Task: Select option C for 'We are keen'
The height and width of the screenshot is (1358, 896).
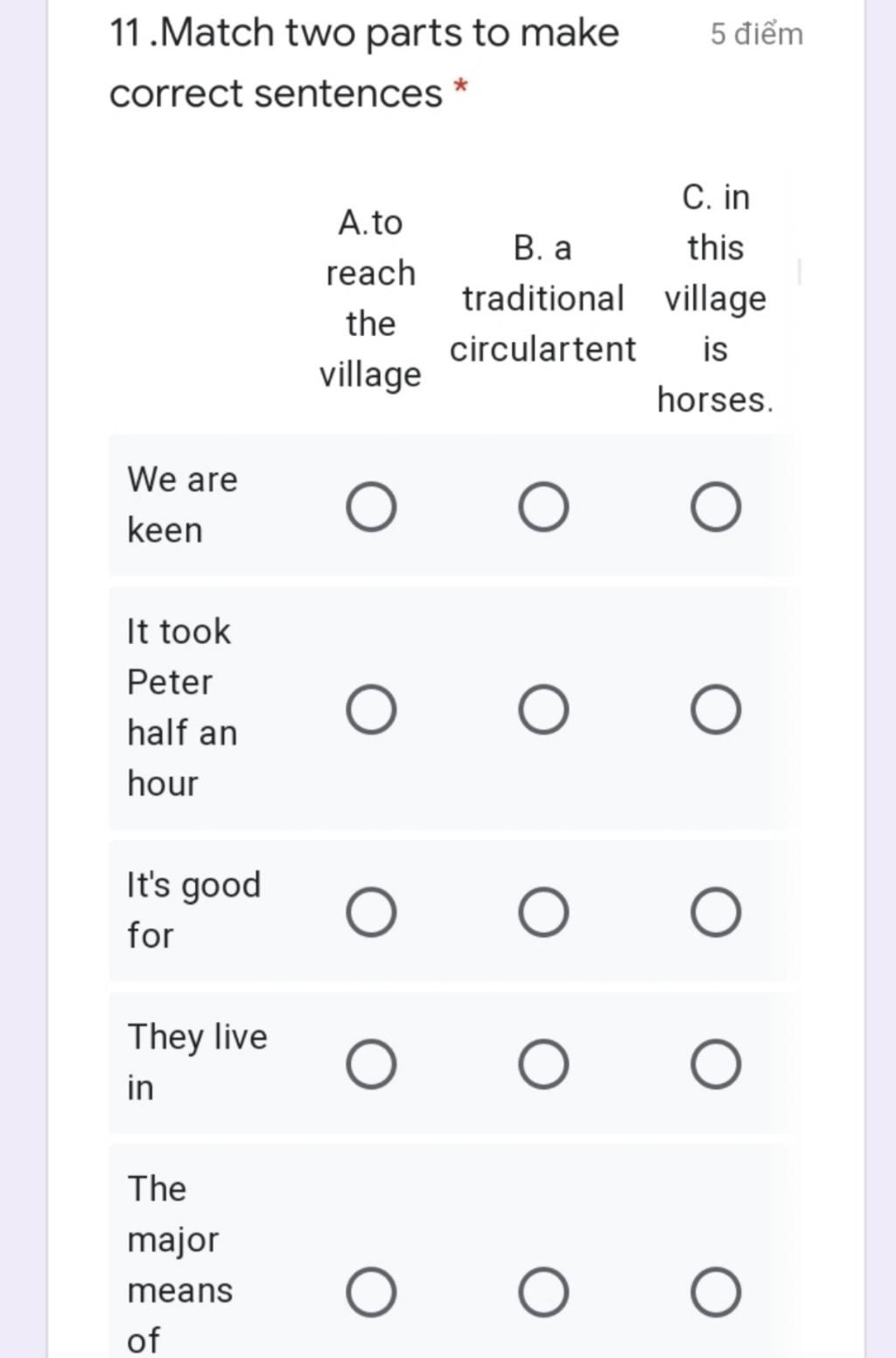Action: [x=716, y=507]
